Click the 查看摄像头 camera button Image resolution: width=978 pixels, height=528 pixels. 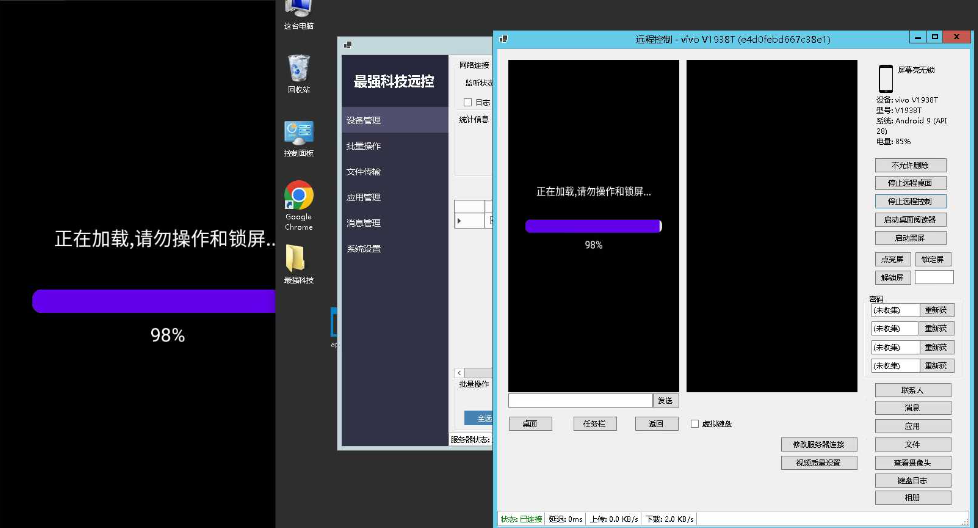(913, 463)
